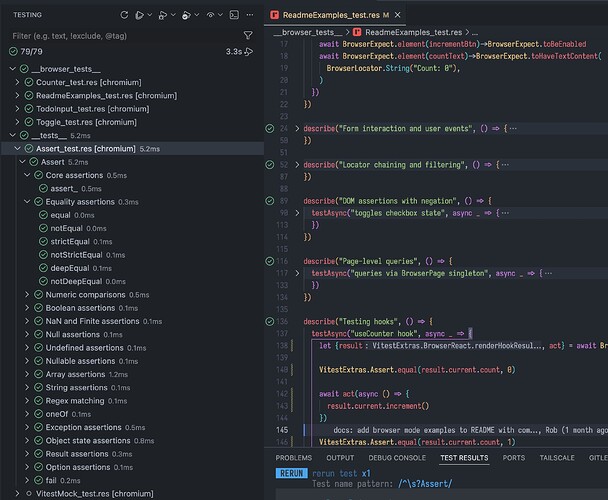This screenshot has height=500, width=608.
Task: Click gutter pass icon at line 24
Action: 270,129
